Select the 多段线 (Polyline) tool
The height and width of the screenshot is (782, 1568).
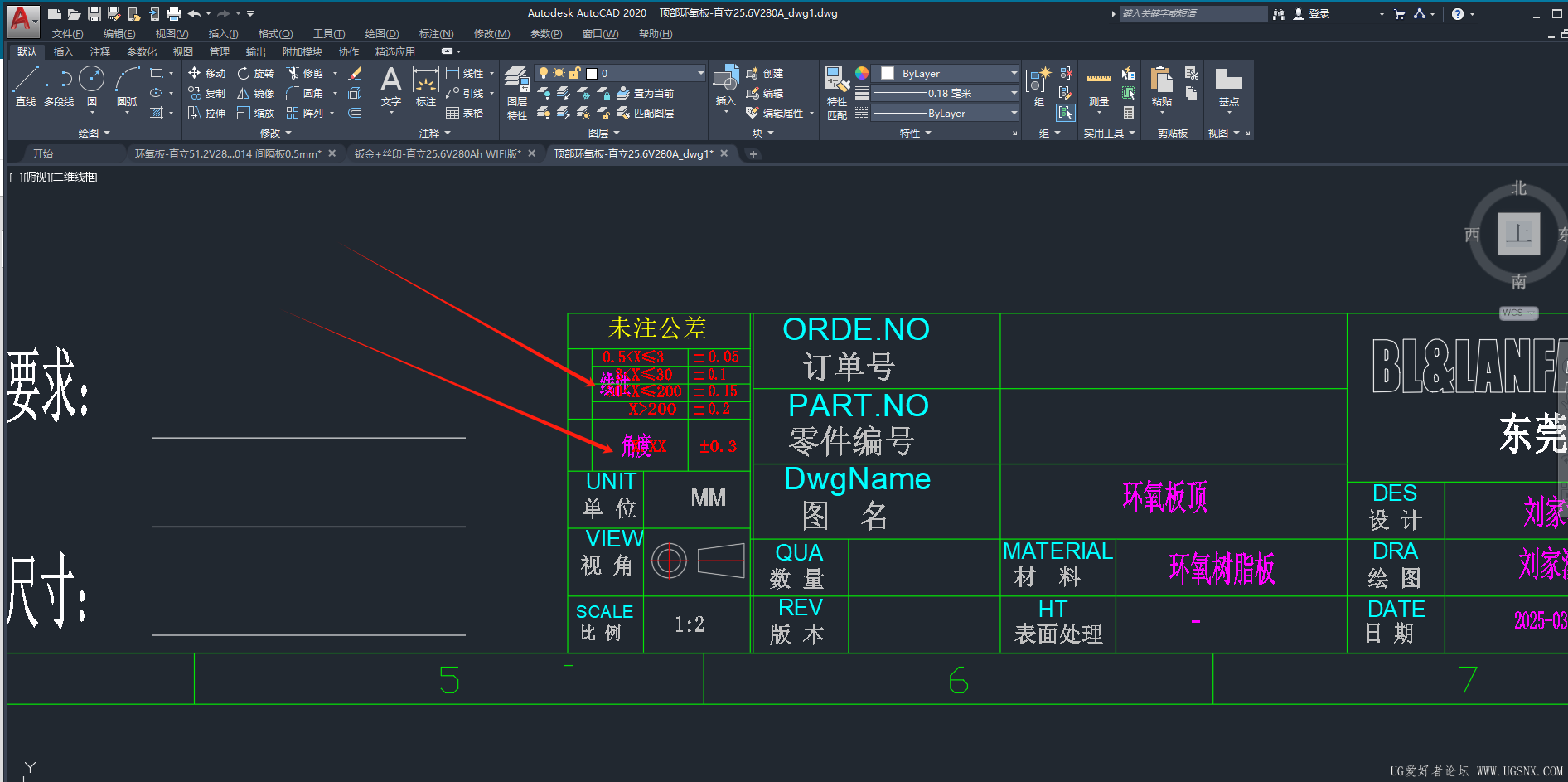point(59,86)
